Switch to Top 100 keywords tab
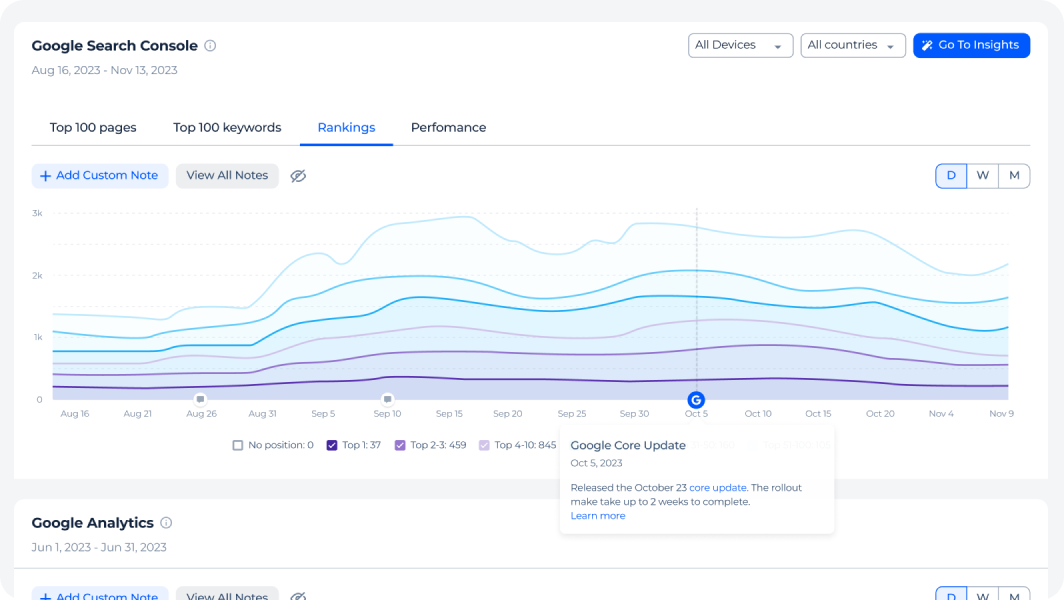Screen dimensions: 1064x600 click(x=227, y=128)
